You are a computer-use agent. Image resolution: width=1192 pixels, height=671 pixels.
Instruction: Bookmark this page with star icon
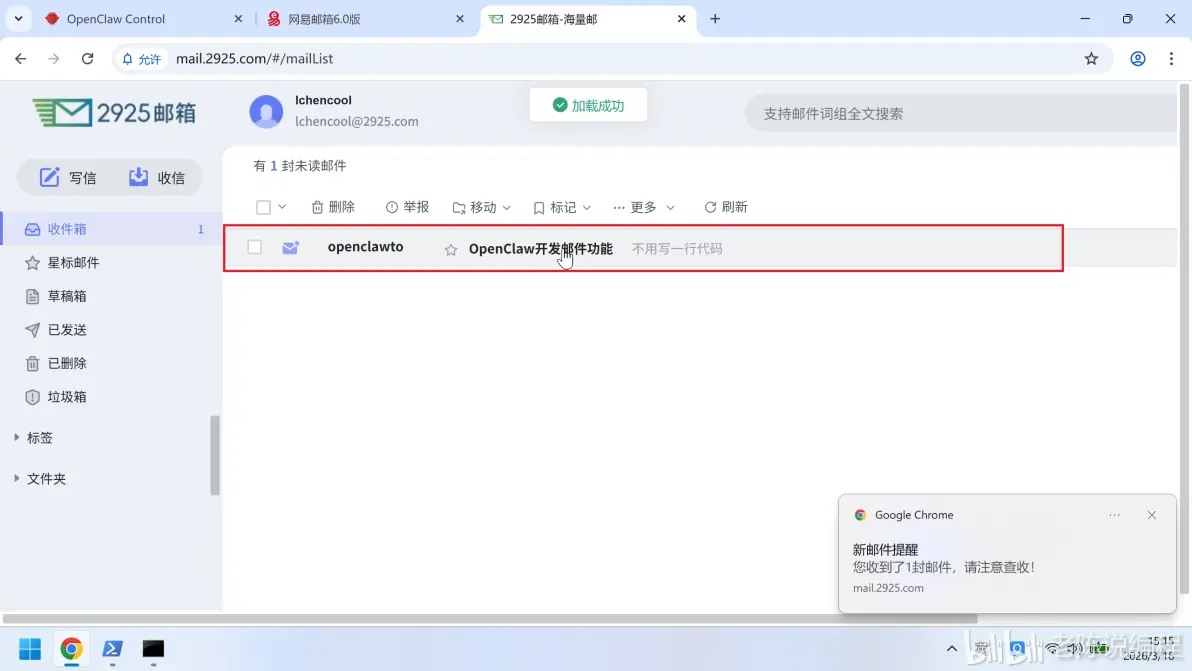click(x=1091, y=59)
